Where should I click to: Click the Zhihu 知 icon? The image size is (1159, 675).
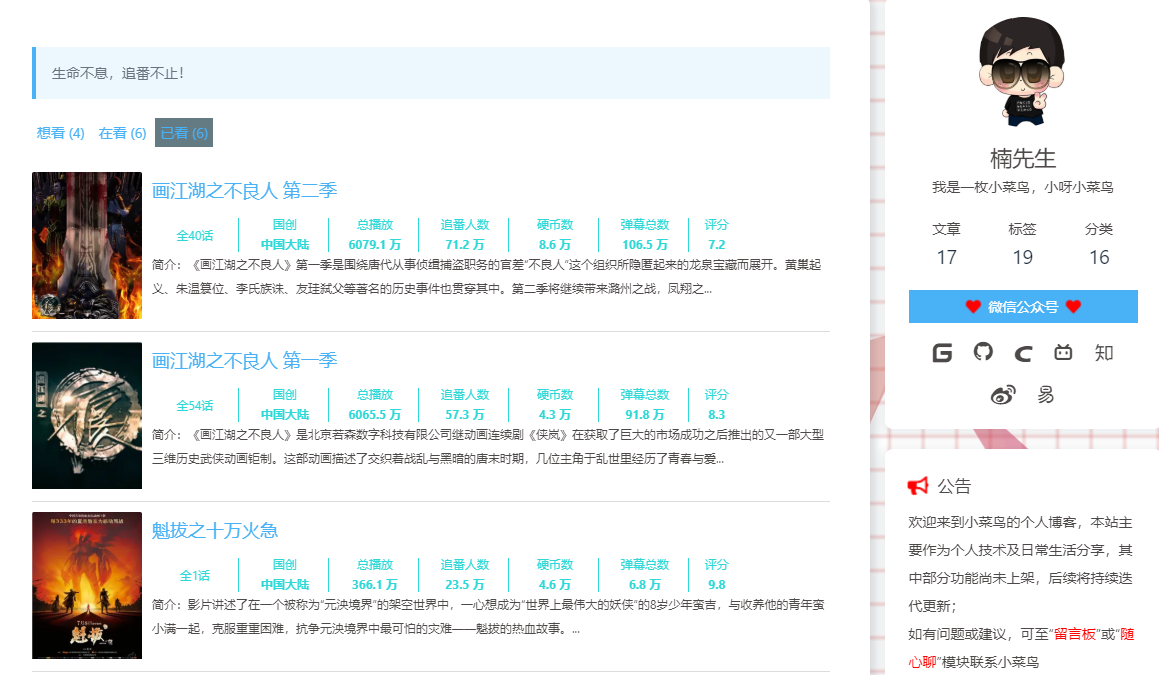[x=1103, y=353]
